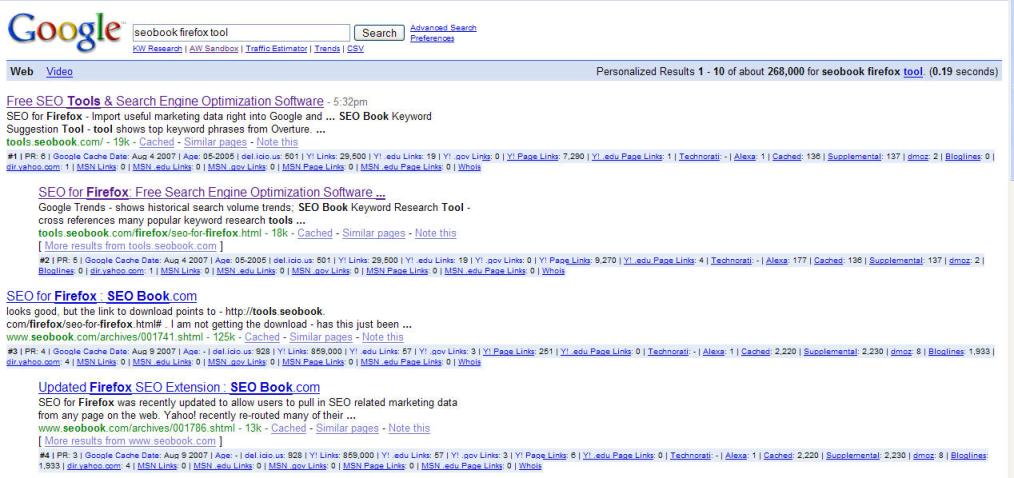Click Note this for seo-for-firefox.html result
1014x478 pixels.
[x=435, y=233]
